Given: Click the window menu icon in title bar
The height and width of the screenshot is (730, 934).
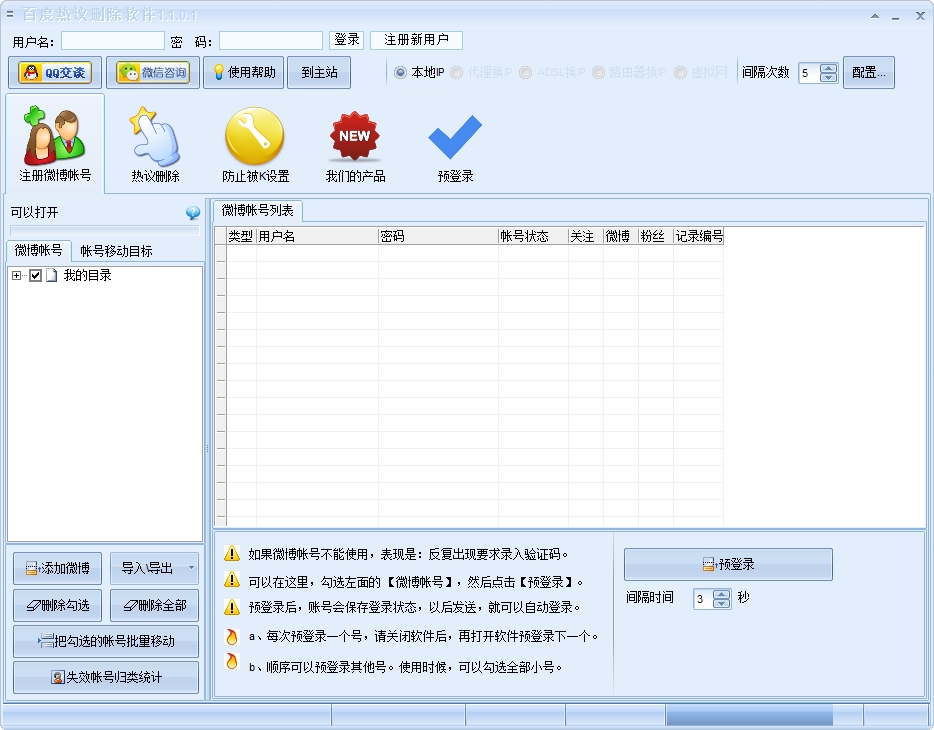Looking at the screenshot, I should 10,14.
